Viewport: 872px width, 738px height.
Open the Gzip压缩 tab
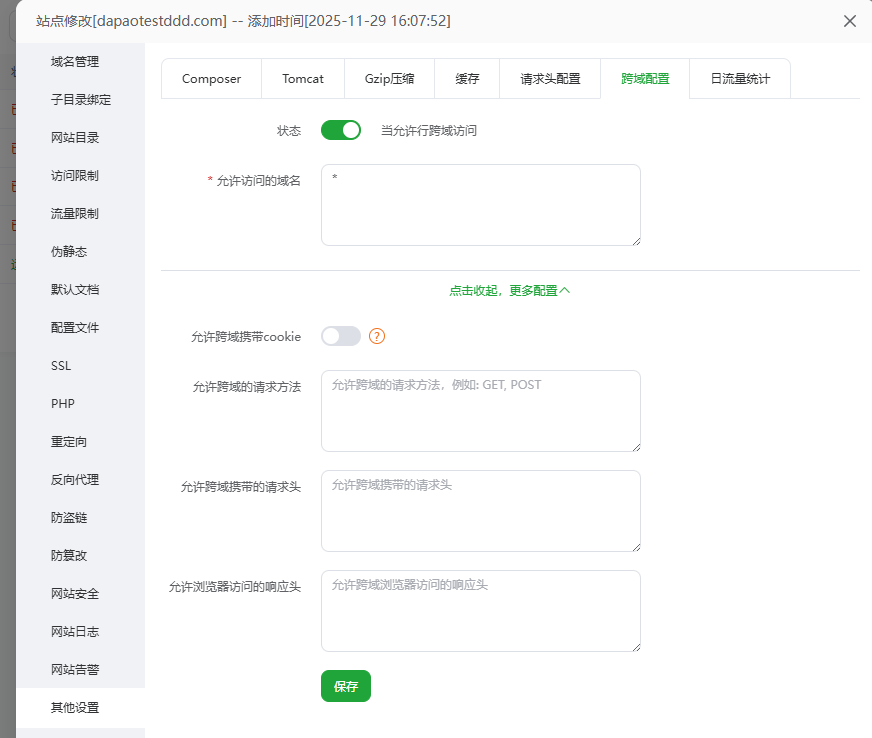pos(389,78)
